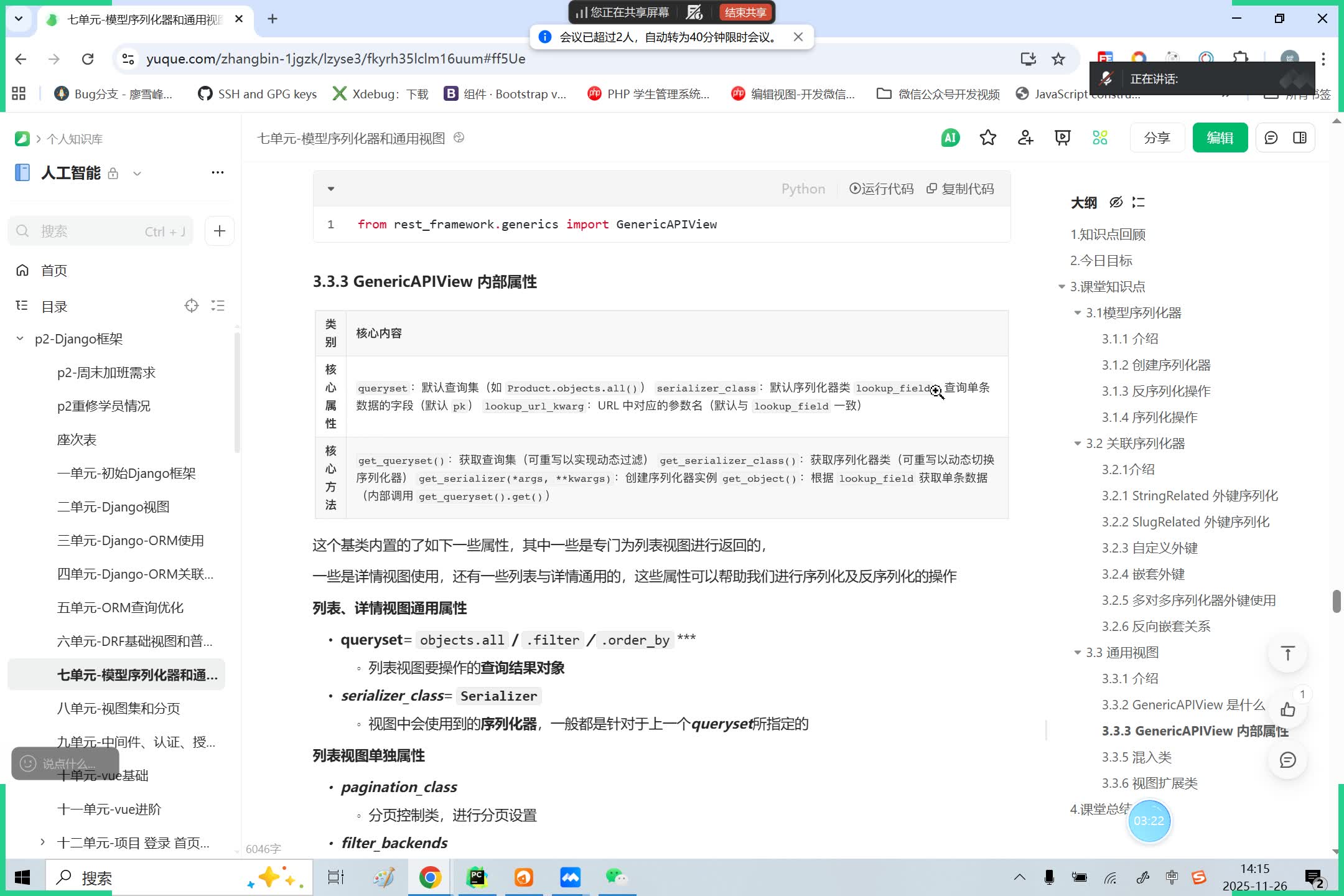Click 复制代码 to copy the code
Viewport: 1344px width, 896px height.
click(x=960, y=189)
